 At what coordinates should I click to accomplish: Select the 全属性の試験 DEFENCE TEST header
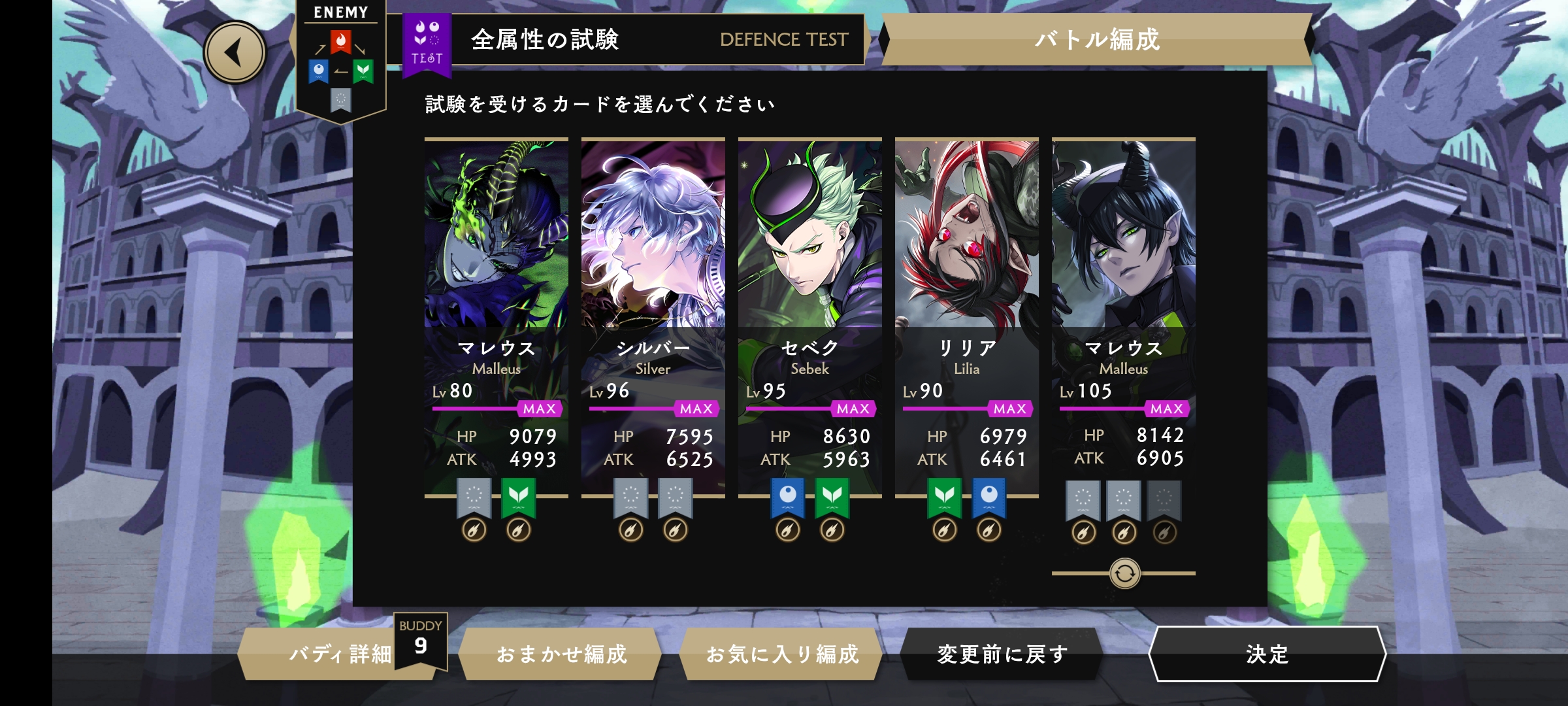tap(658, 39)
